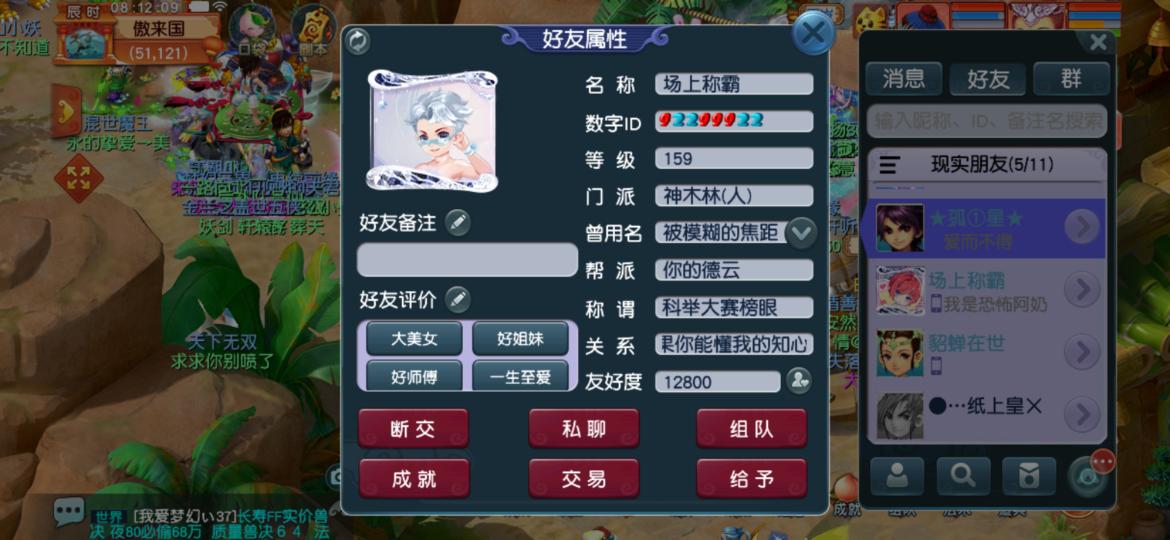Click the friend's avatar portrait thumbnail
The height and width of the screenshot is (540, 1170).
point(432,131)
